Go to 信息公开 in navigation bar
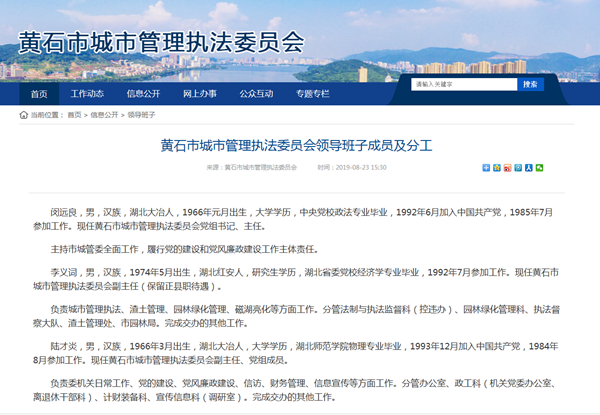600x415 pixels. (x=143, y=94)
